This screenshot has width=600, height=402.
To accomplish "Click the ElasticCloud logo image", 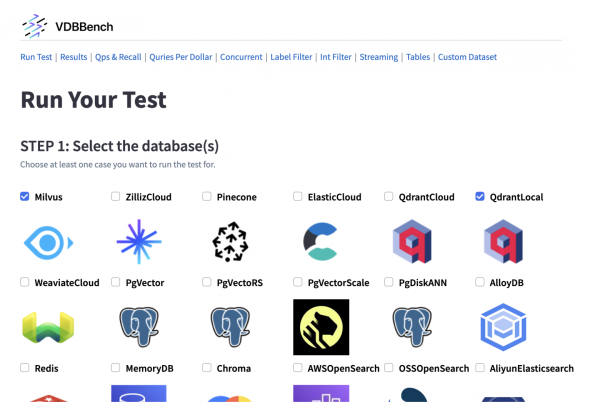I will click(x=321, y=242).
